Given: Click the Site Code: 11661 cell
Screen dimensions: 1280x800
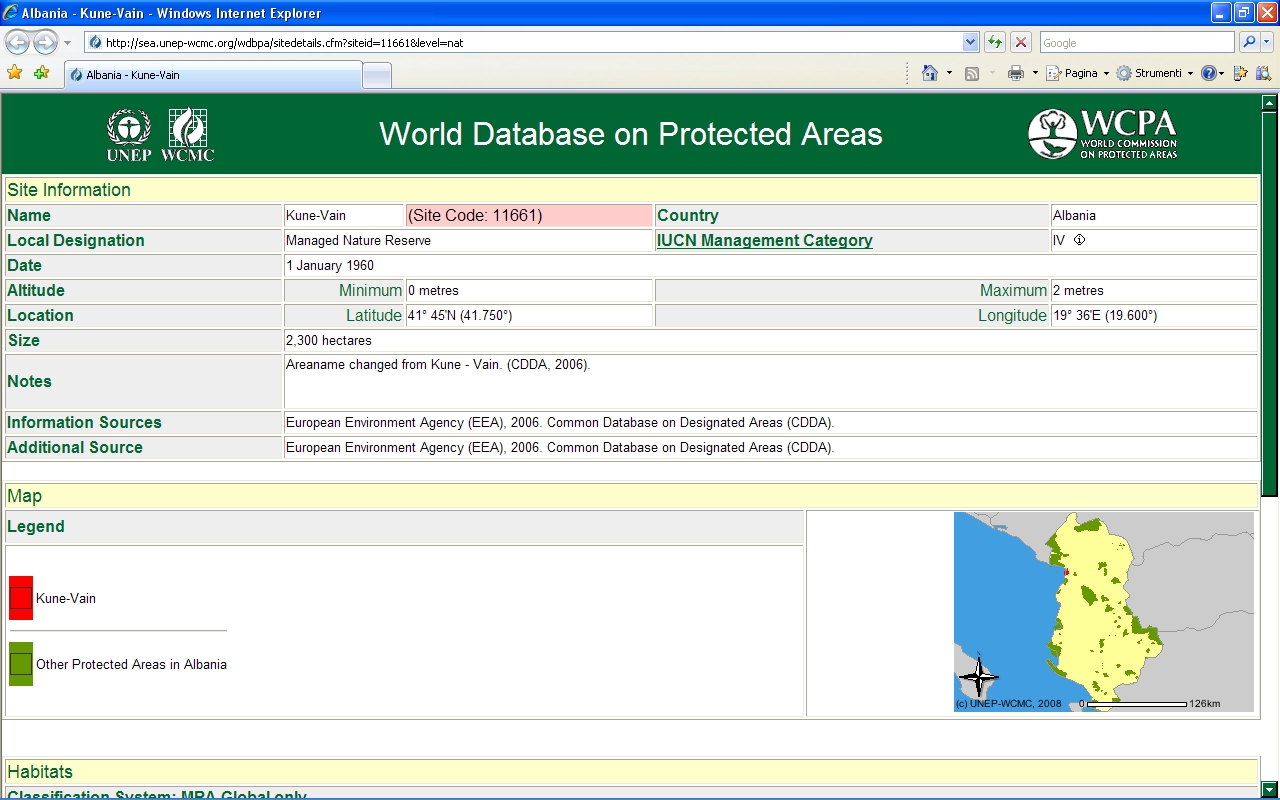Looking at the screenshot, I should click(x=529, y=216).
